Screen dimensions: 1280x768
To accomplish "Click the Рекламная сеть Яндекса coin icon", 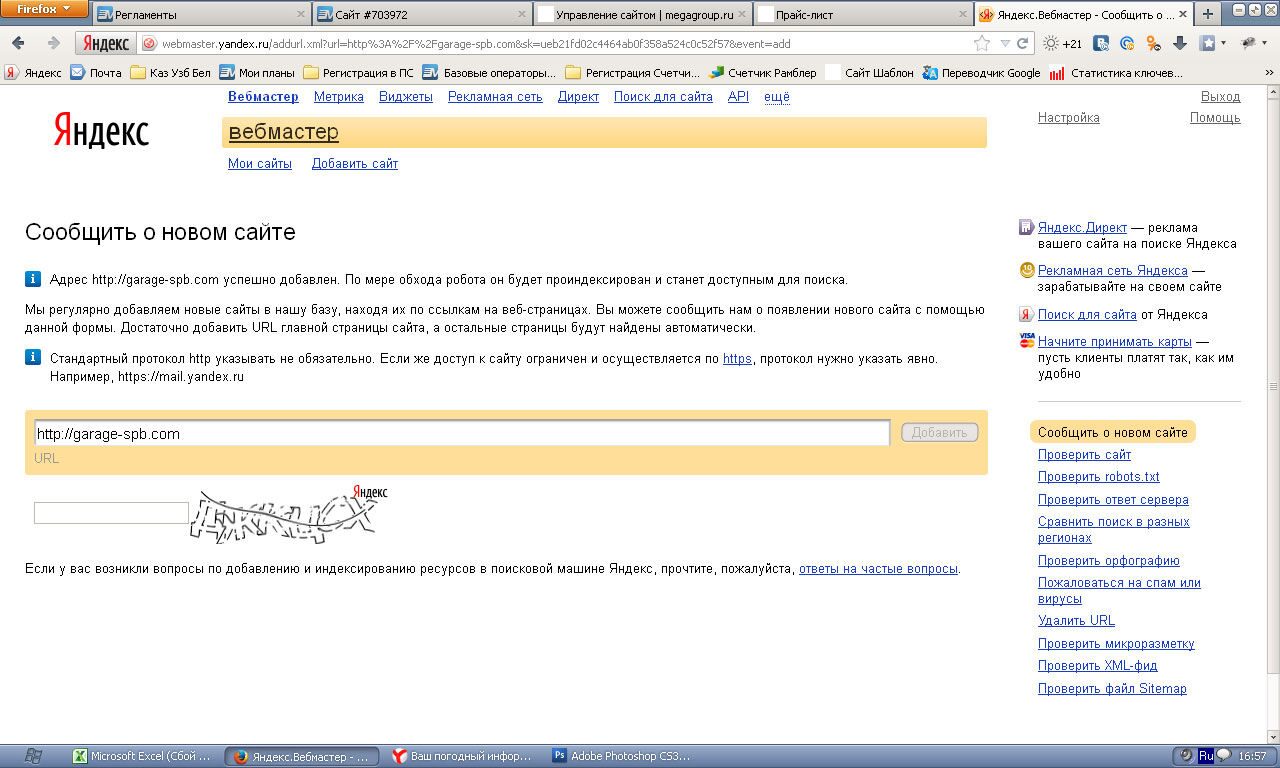I will pos(1026,270).
